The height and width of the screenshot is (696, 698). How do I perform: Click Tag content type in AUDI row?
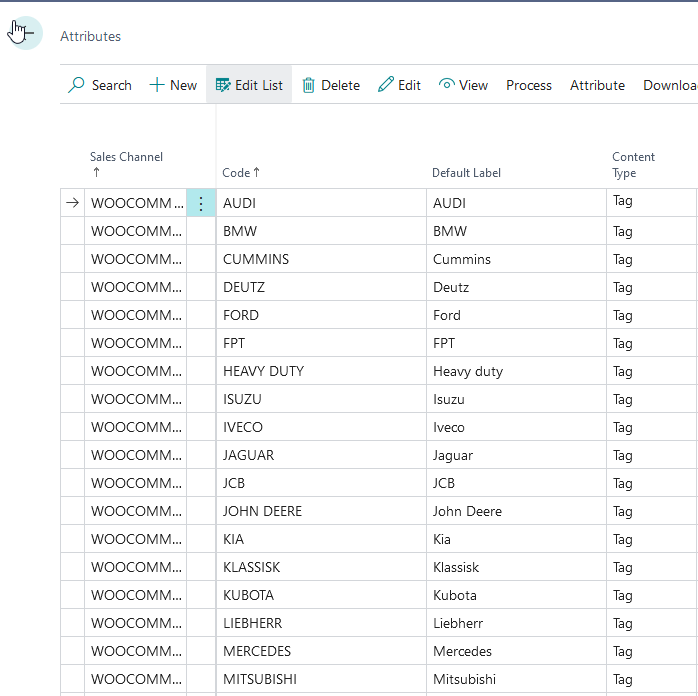pyautogui.click(x=651, y=203)
